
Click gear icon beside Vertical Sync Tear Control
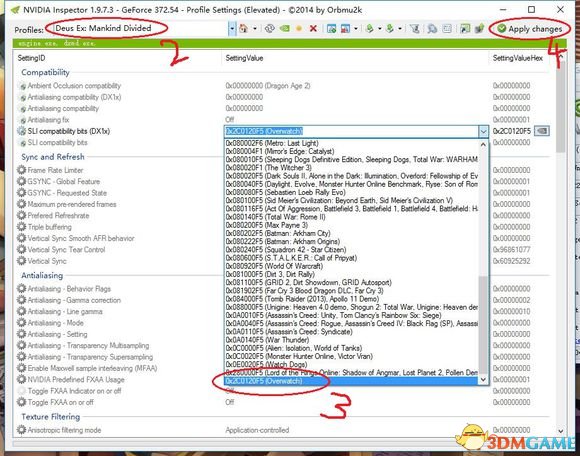click(x=21, y=250)
